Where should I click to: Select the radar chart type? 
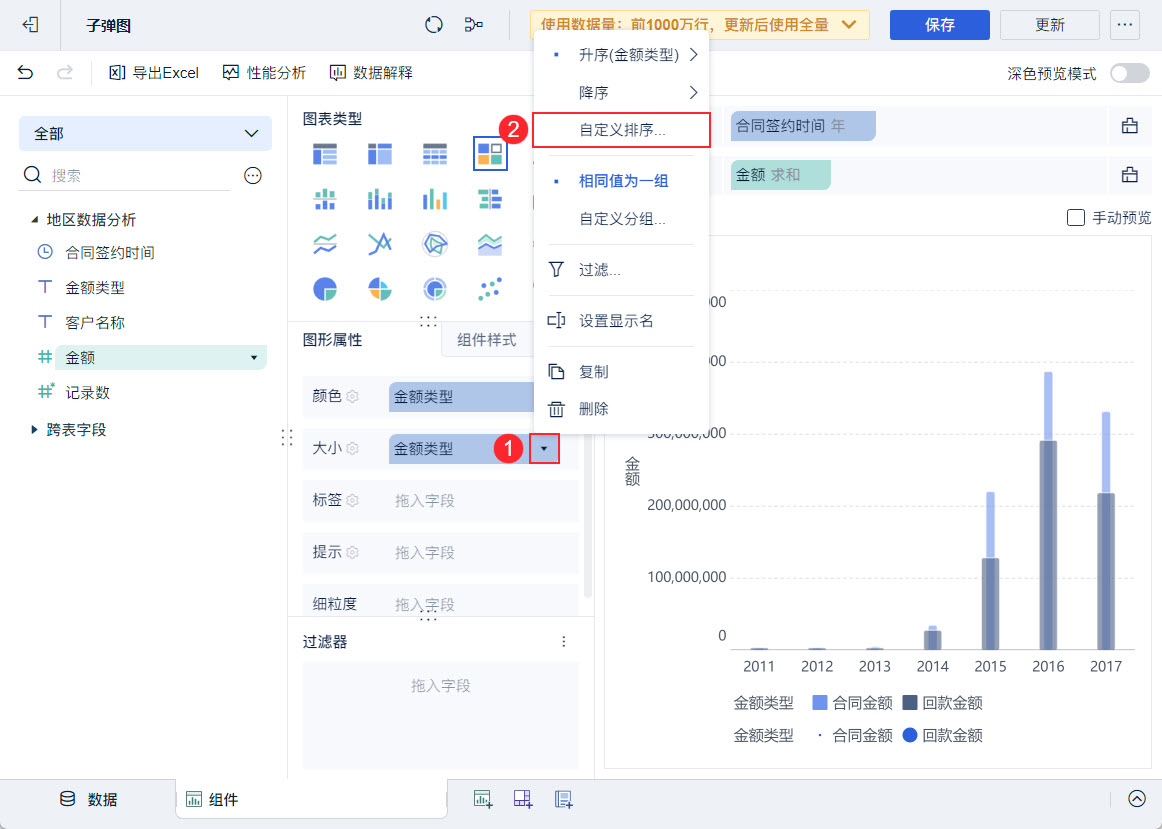[x=434, y=244]
